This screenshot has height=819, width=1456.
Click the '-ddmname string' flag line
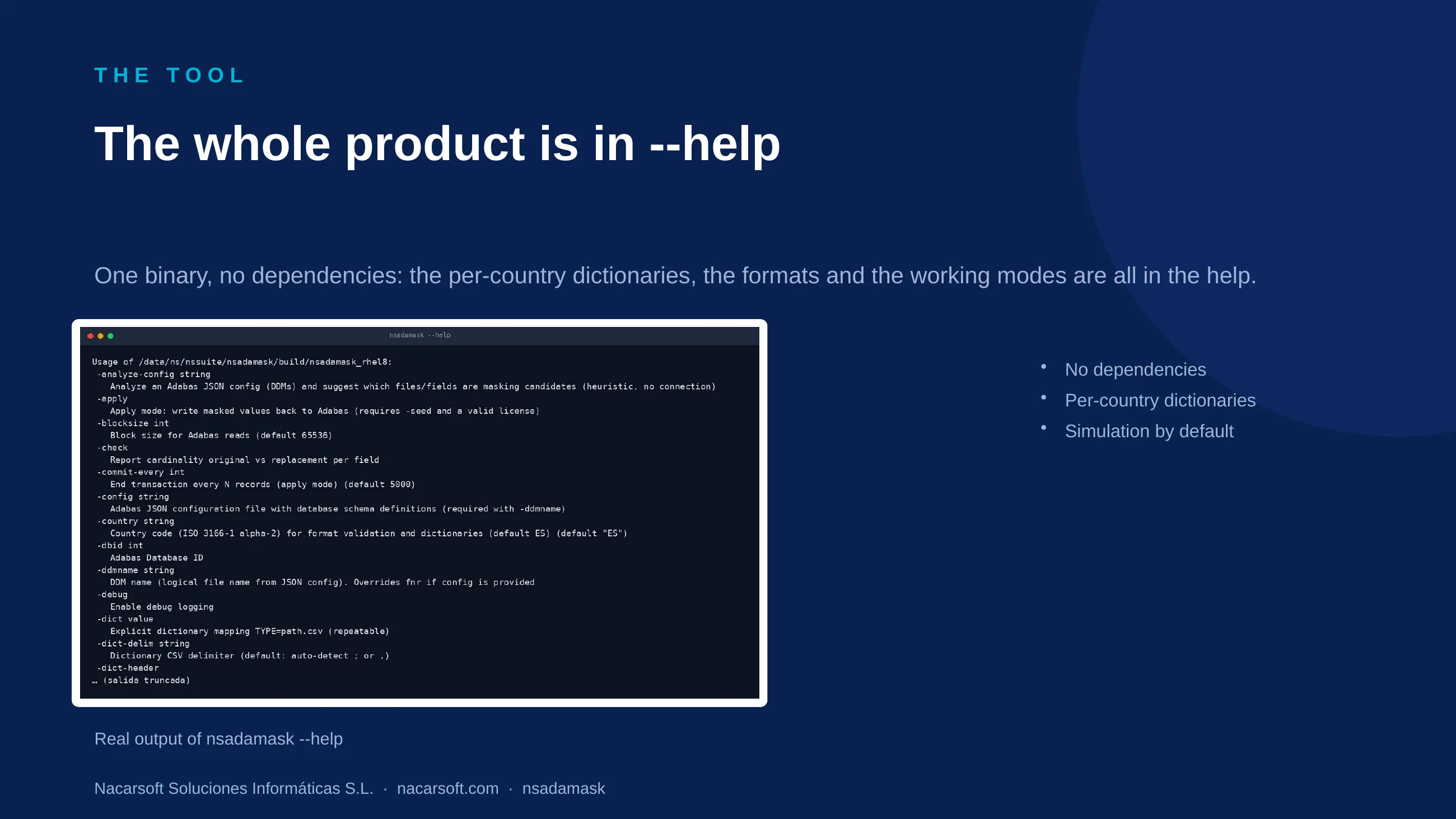point(135,570)
